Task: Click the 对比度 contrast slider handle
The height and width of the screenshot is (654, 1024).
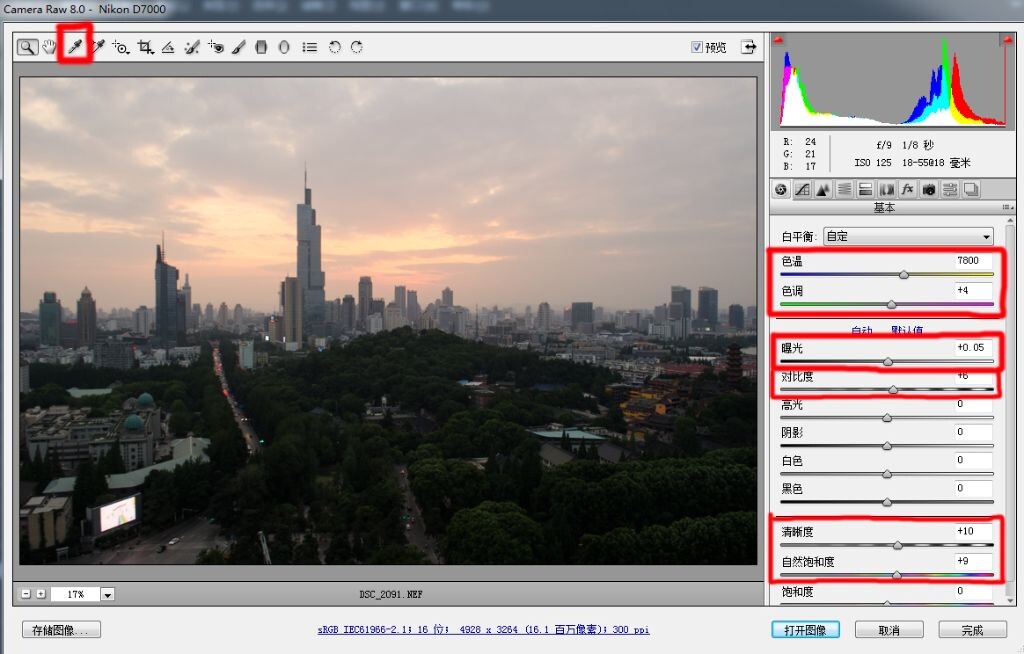Action: pos(893,389)
